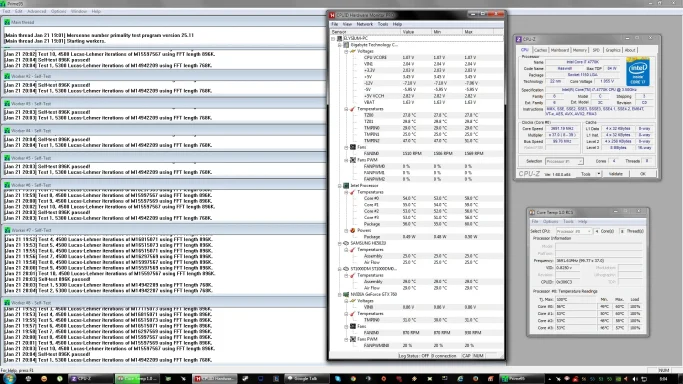
Task: Click the Intel Processor chip icon
Action: pos(346,185)
